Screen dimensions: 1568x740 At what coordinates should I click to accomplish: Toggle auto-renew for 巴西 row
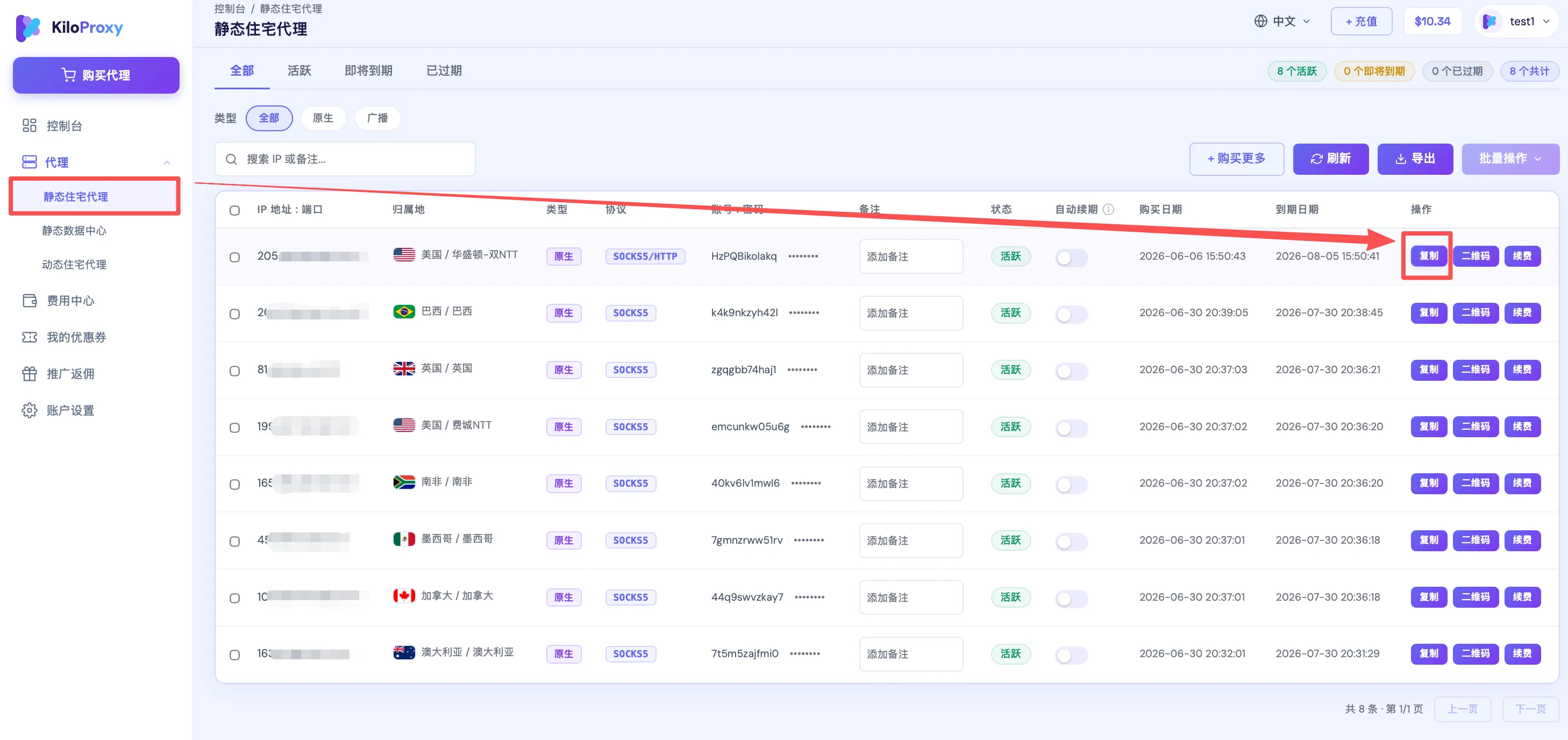(1071, 315)
